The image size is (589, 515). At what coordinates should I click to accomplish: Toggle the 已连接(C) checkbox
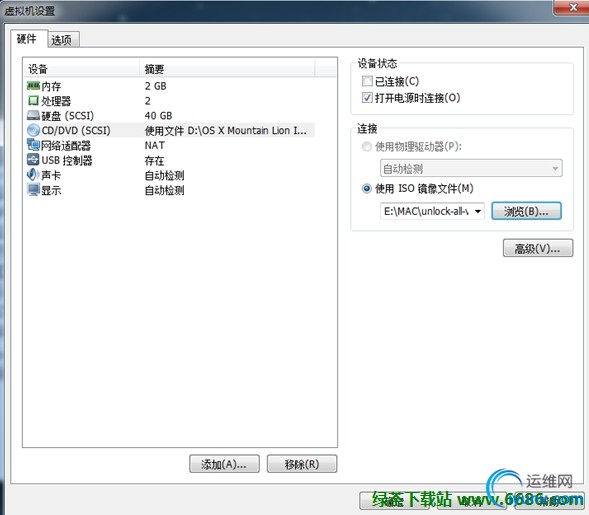367,81
